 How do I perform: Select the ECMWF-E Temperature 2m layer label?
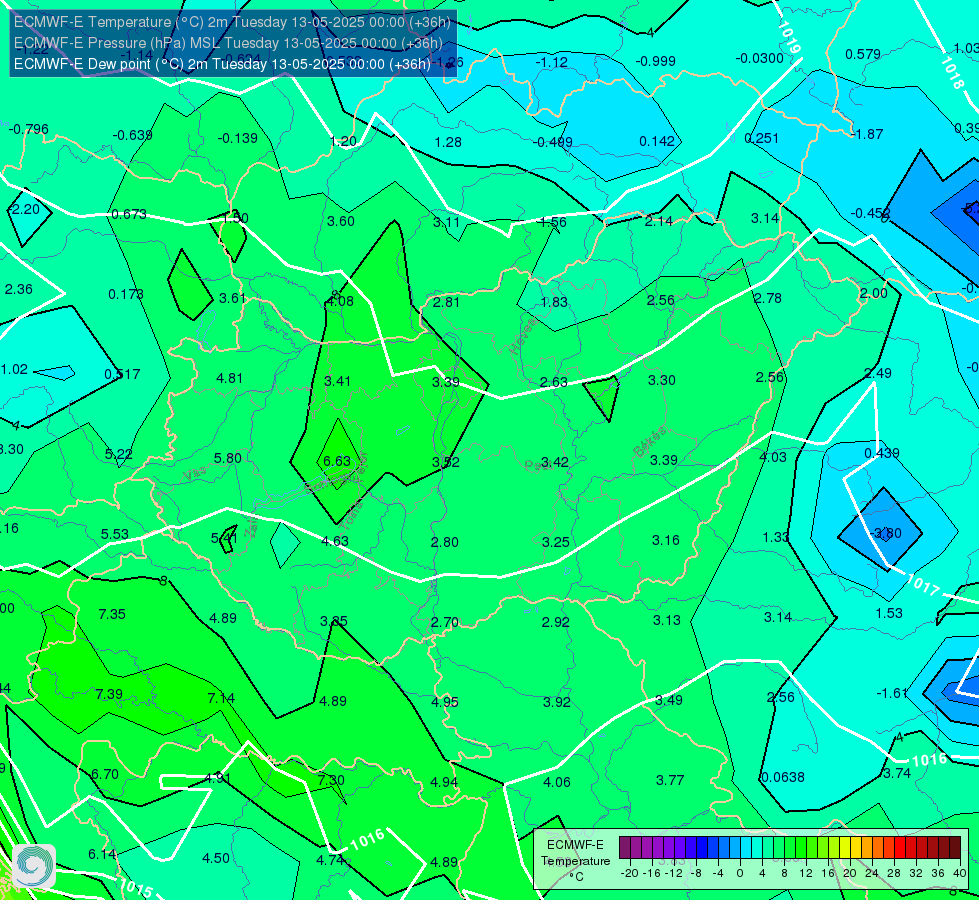pos(232,22)
